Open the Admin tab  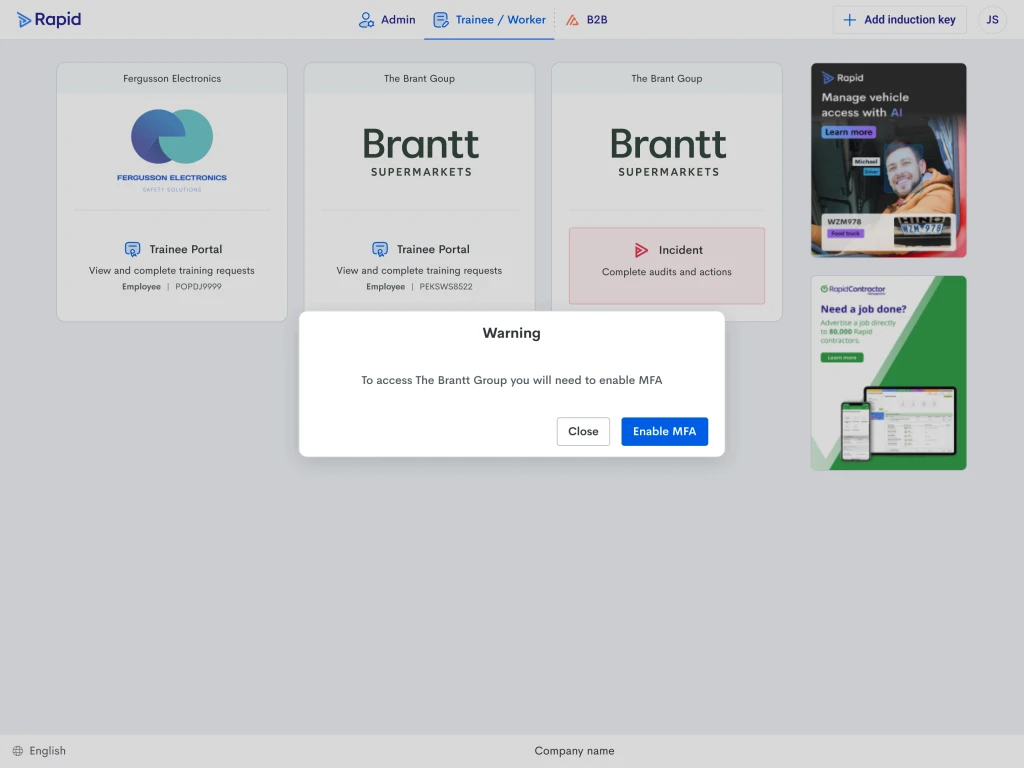click(387, 20)
